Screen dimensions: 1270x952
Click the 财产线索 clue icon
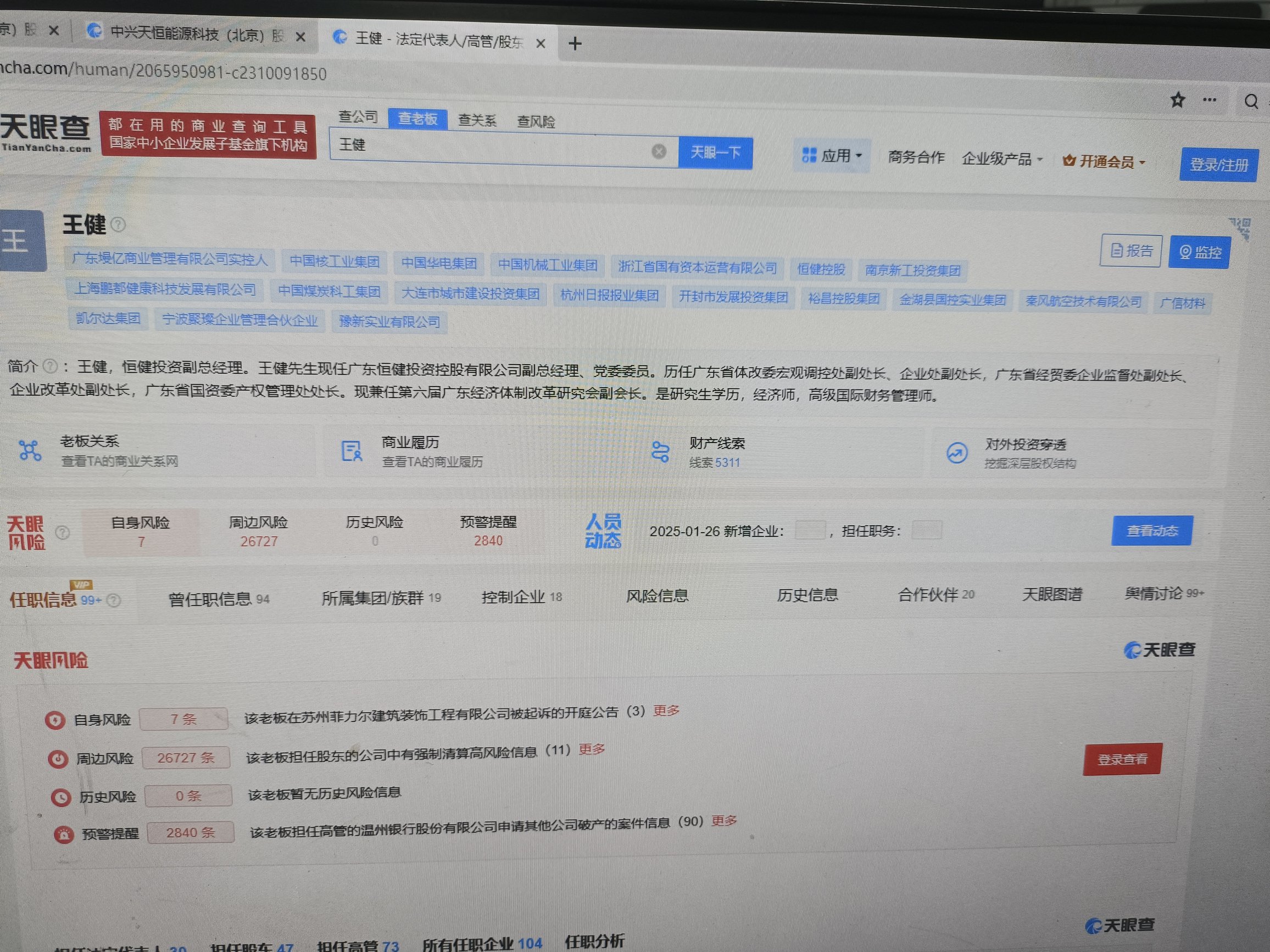click(660, 452)
